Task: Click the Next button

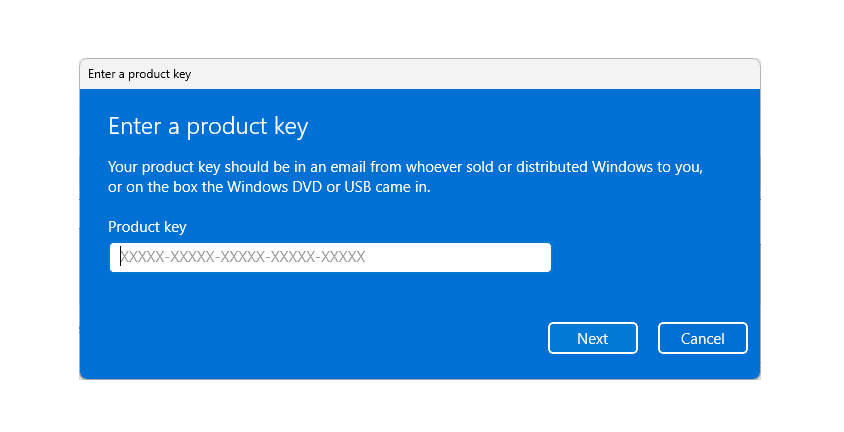Action: (x=593, y=338)
